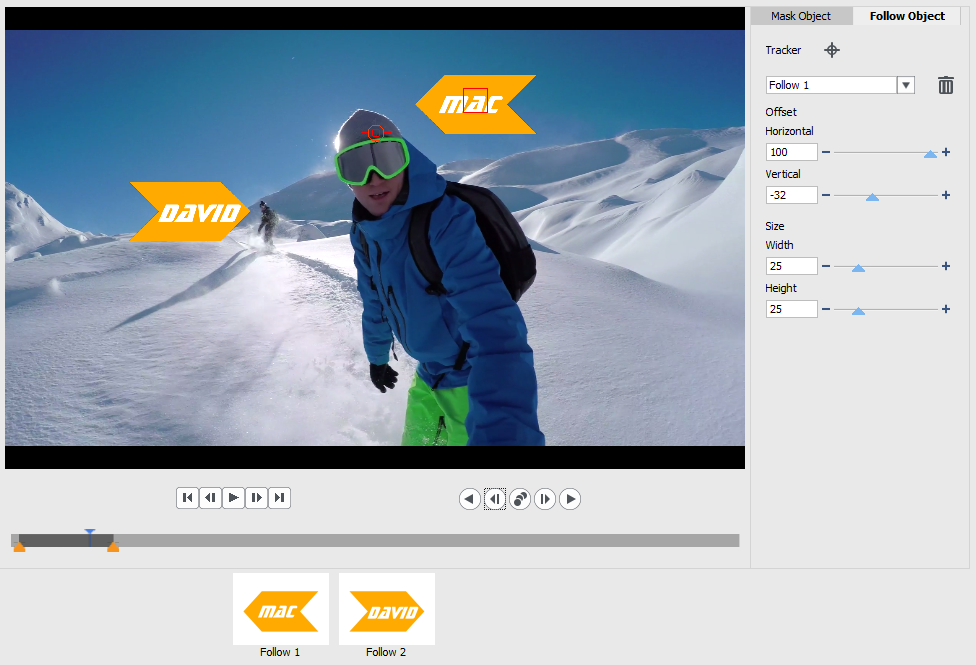Open the Follow 1 tracker dropdown
The image size is (976, 665).
click(906, 85)
